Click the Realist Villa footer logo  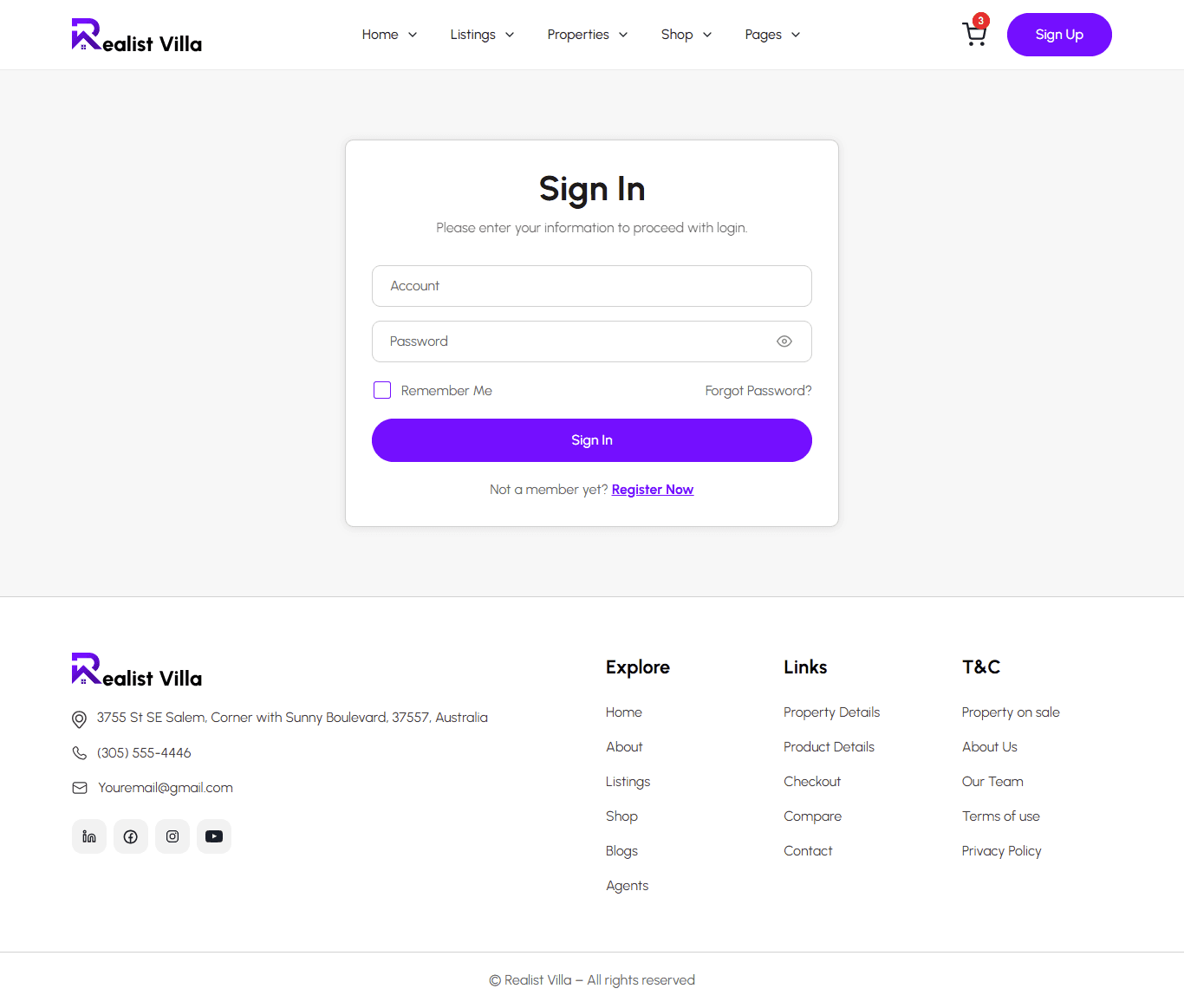coord(137,670)
